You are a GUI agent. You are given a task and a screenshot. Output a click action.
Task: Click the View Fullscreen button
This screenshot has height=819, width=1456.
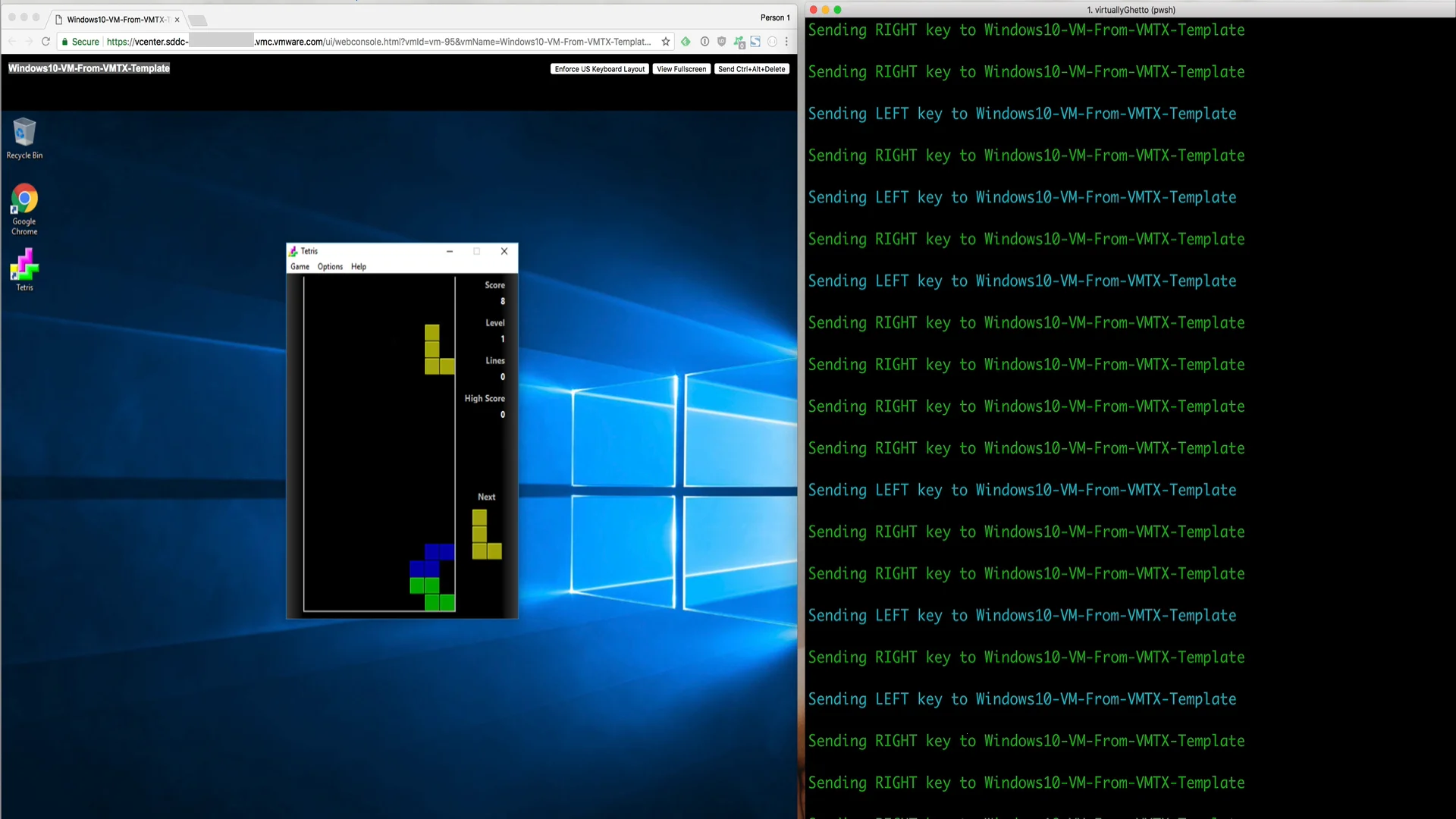[681, 69]
